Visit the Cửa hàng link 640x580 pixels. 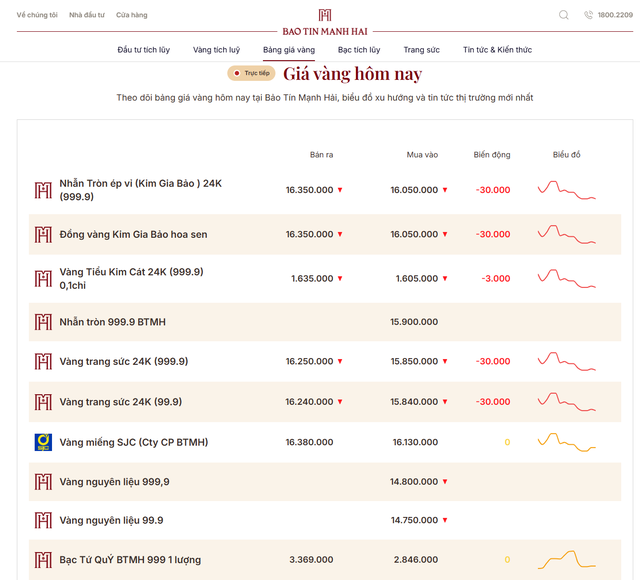pos(132,15)
